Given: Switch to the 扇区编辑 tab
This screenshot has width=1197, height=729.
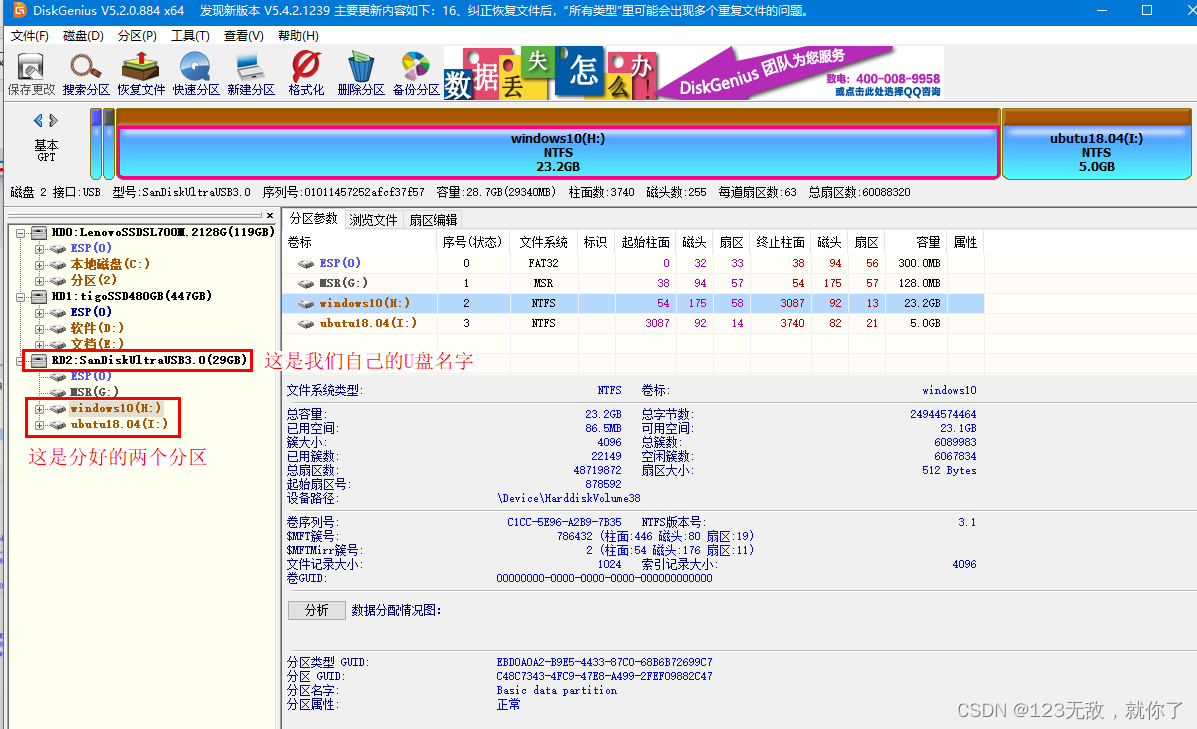Looking at the screenshot, I should click(x=433, y=220).
